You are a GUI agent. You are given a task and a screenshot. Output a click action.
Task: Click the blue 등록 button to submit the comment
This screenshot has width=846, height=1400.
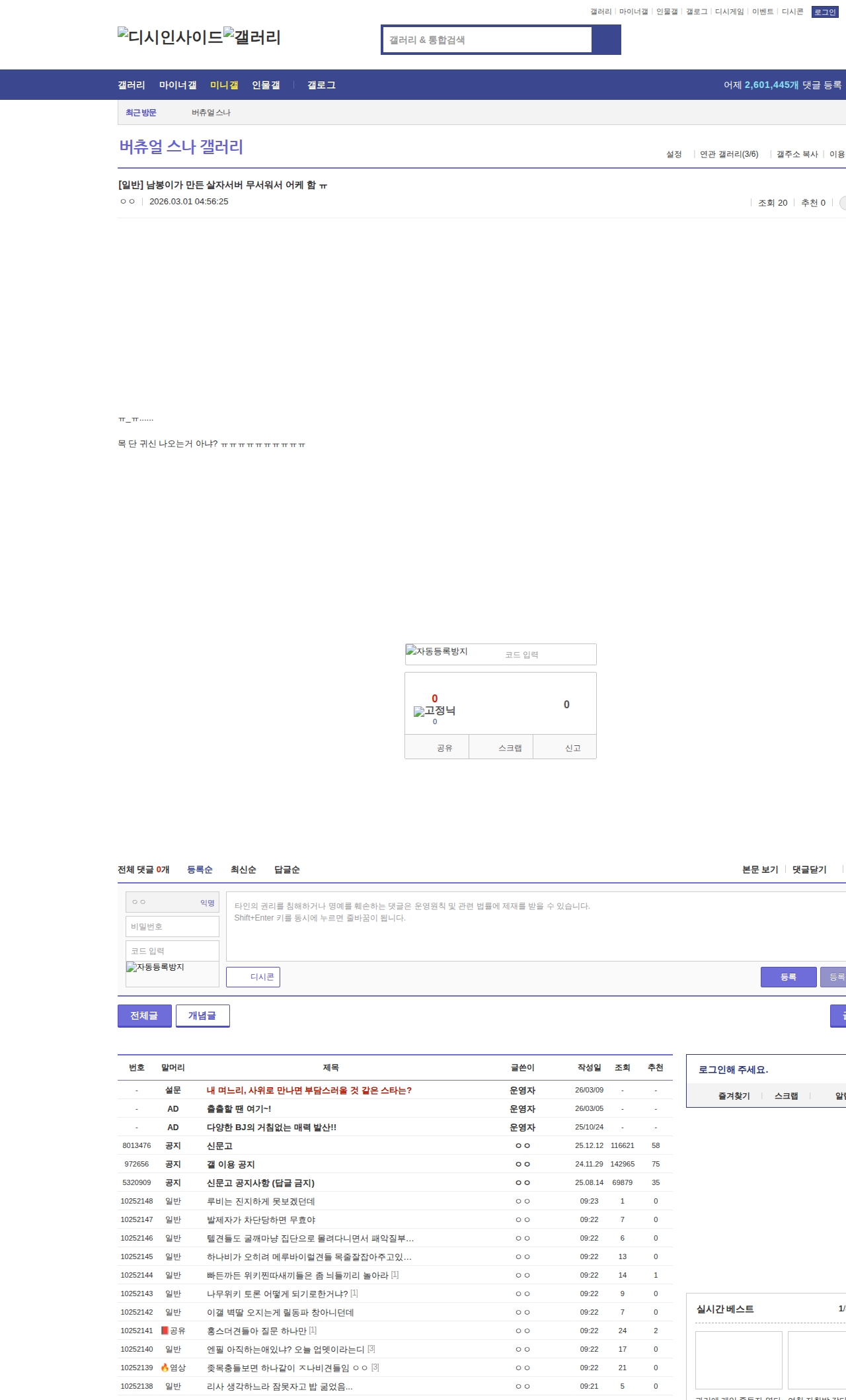tap(788, 977)
